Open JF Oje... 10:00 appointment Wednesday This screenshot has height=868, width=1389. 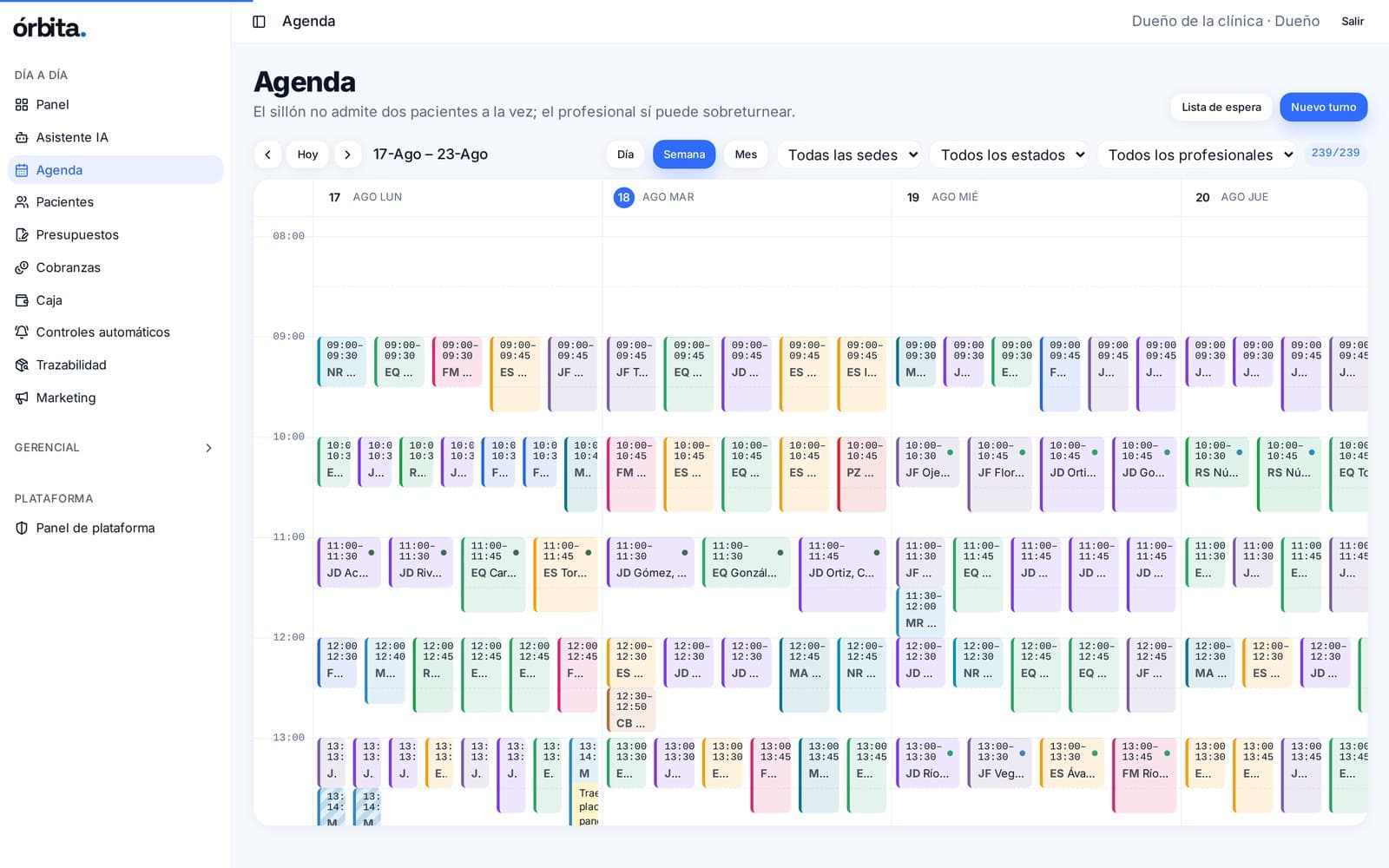928,462
